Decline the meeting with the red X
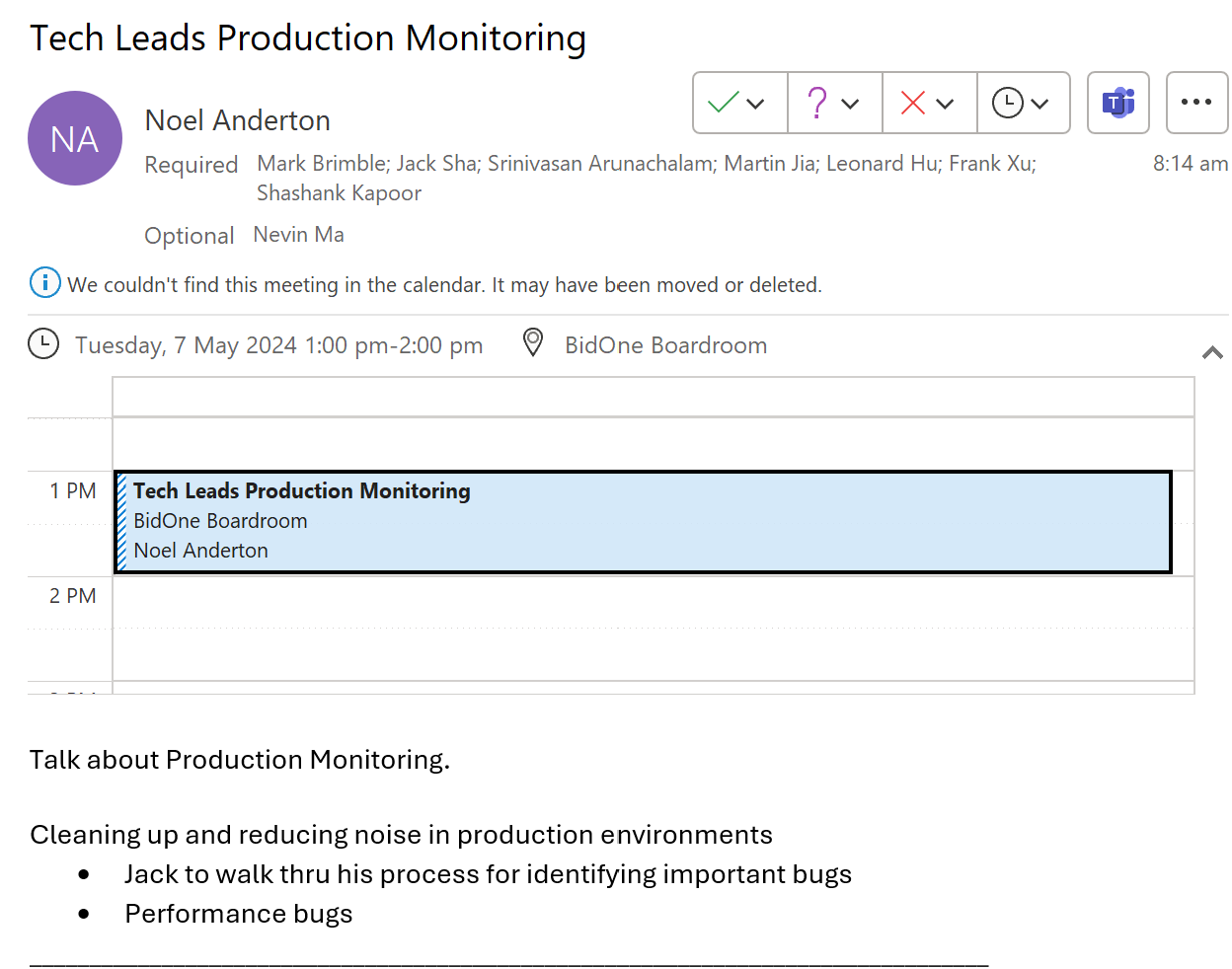Screen dimensions: 1232x969 point(913,103)
